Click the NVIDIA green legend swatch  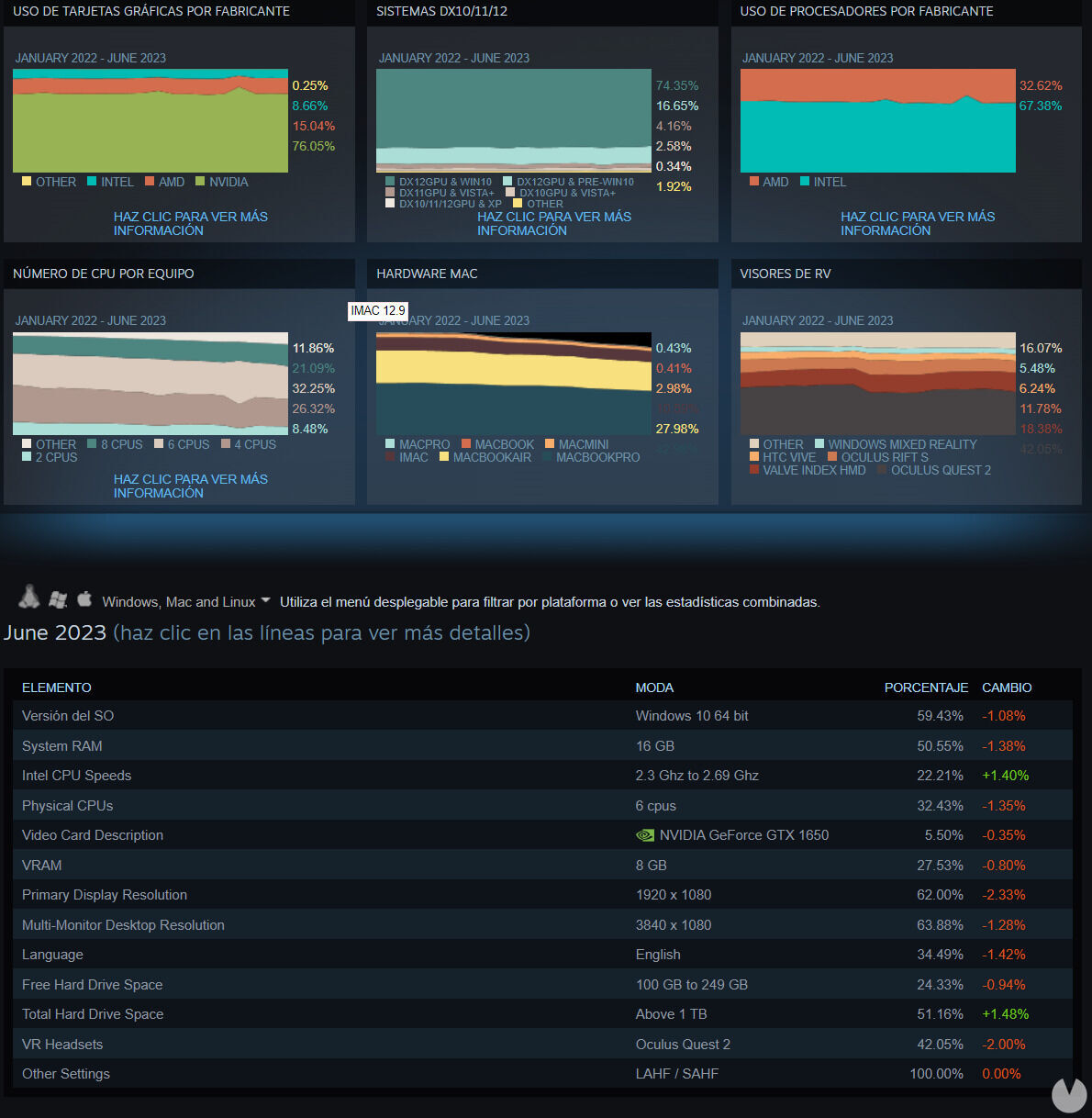click(x=200, y=182)
